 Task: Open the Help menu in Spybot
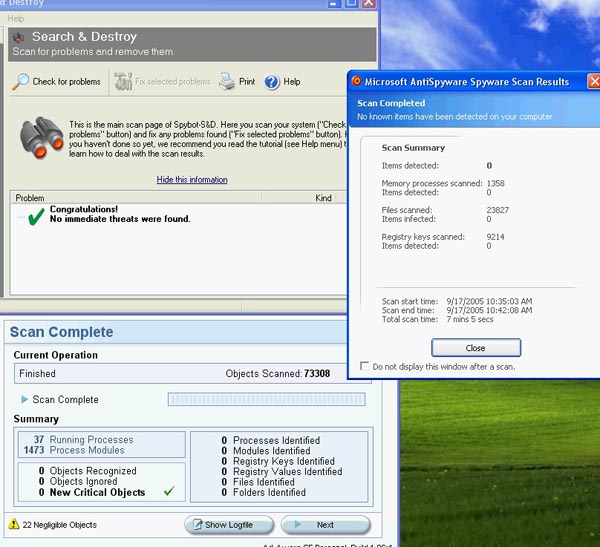coord(16,18)
